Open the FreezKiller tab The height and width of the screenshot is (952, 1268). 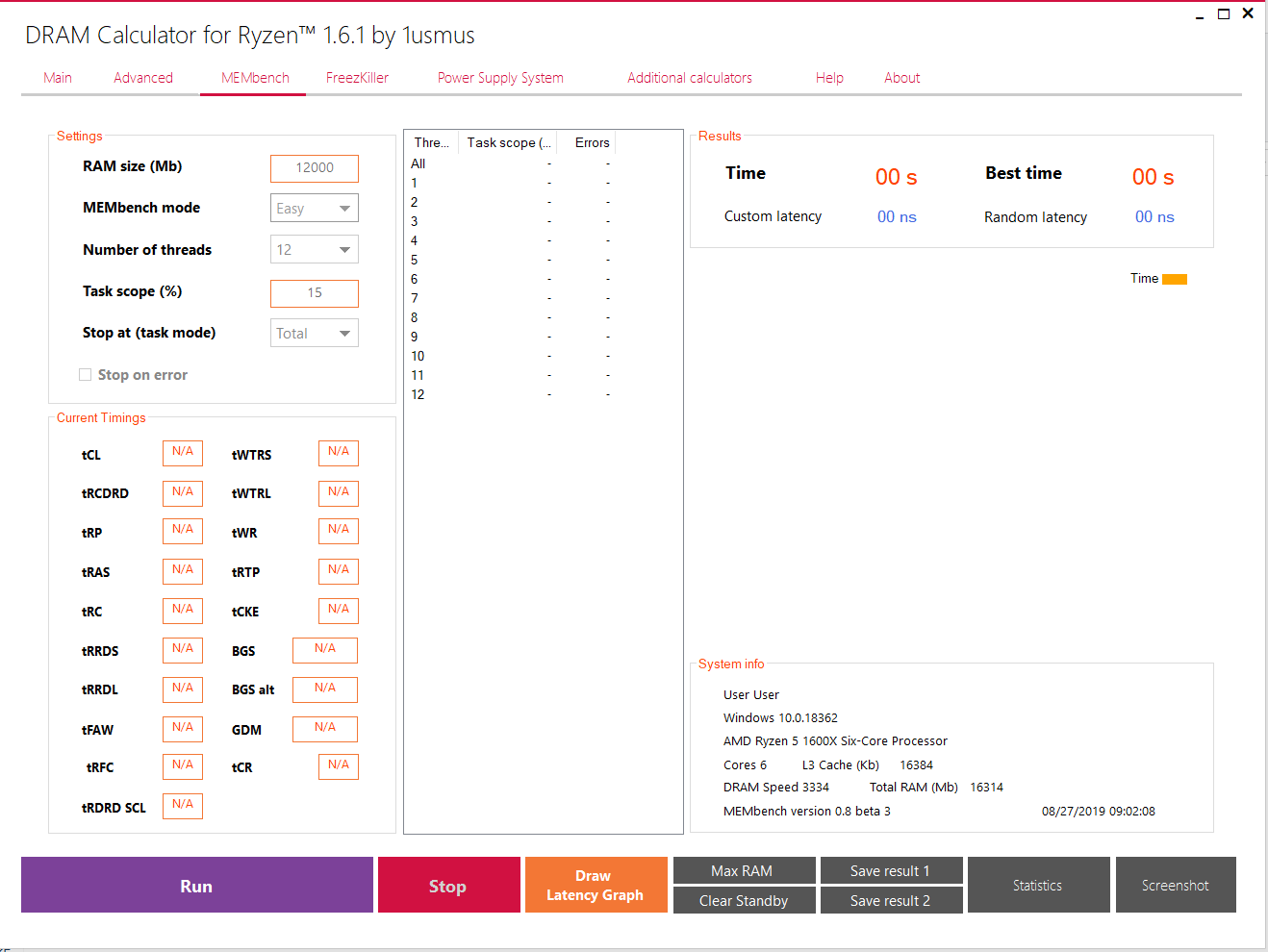[x=357, y=78]
